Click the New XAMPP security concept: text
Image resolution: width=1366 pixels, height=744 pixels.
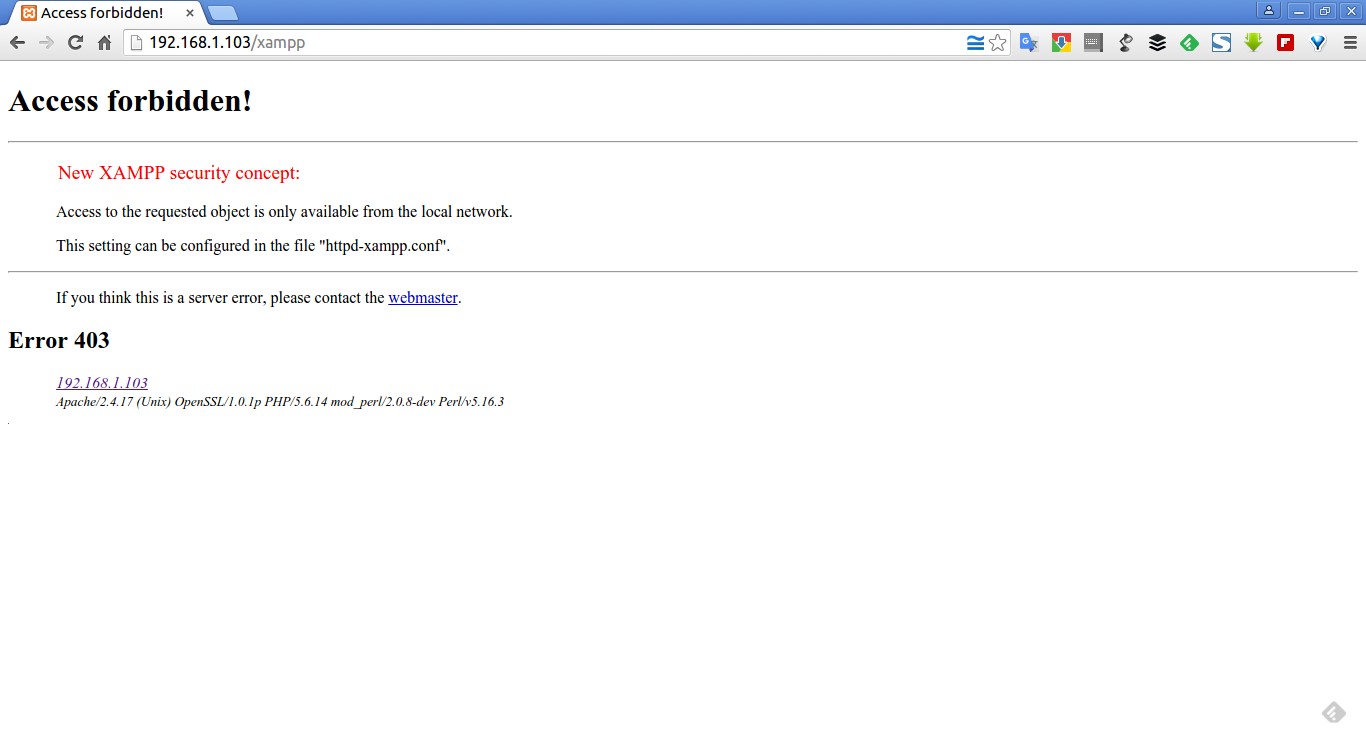pos(179,173)
